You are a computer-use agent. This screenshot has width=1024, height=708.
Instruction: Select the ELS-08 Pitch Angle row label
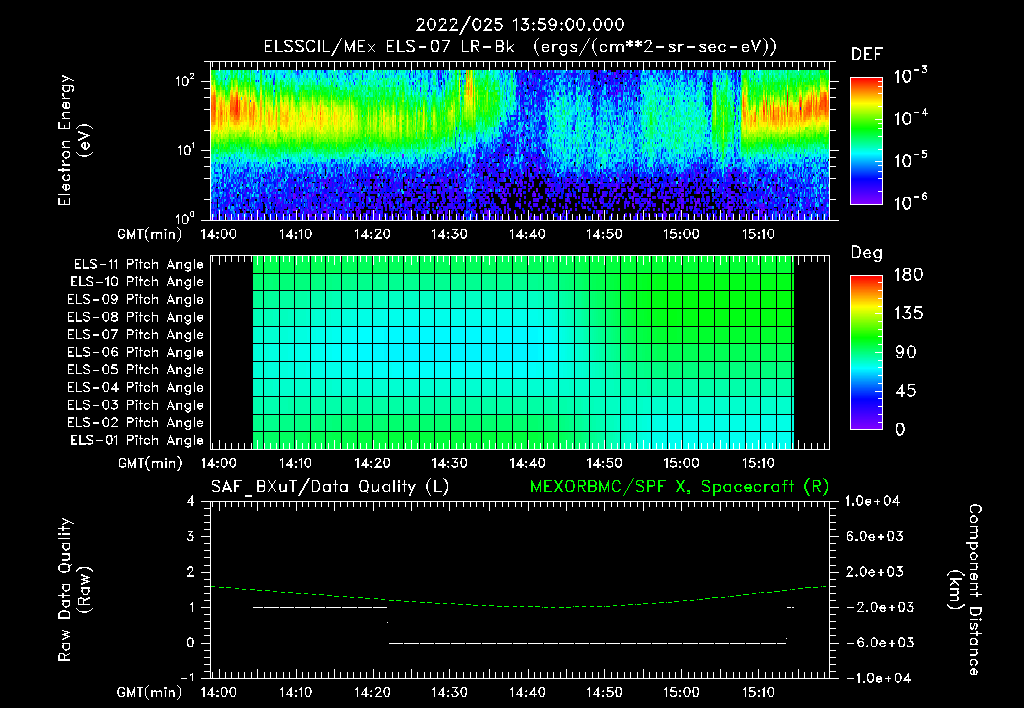point(135,317)
